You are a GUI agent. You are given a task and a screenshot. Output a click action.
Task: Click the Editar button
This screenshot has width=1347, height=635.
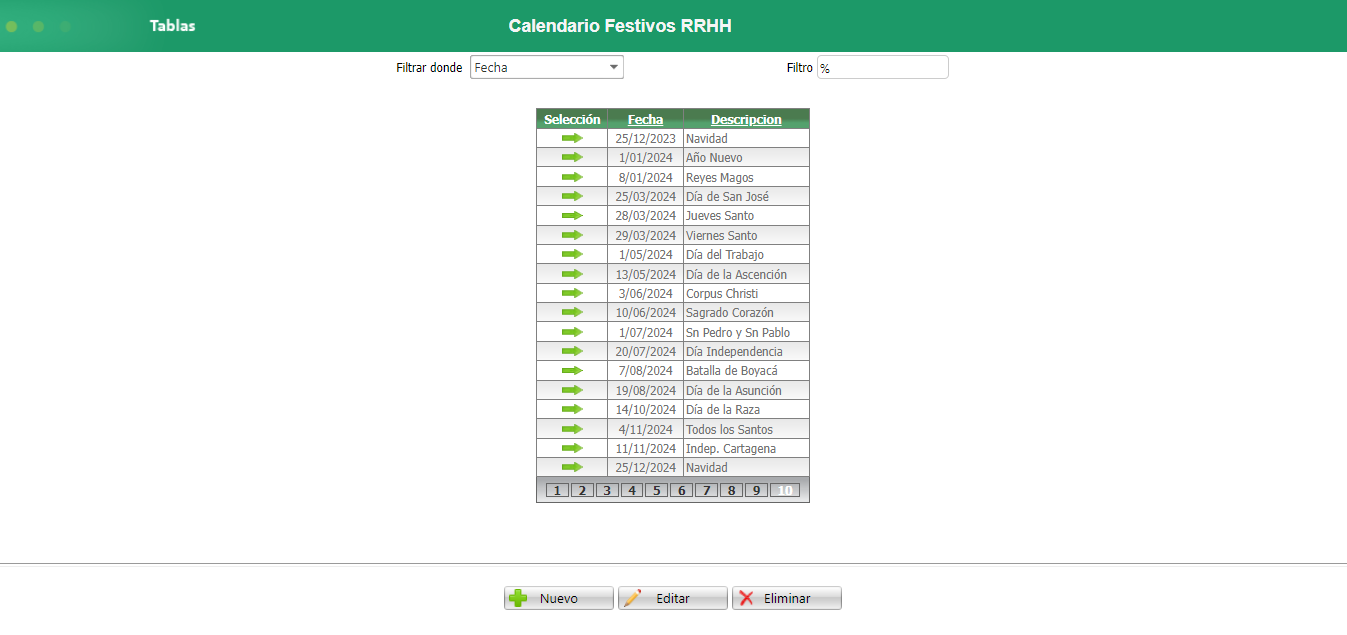(673, 598)
